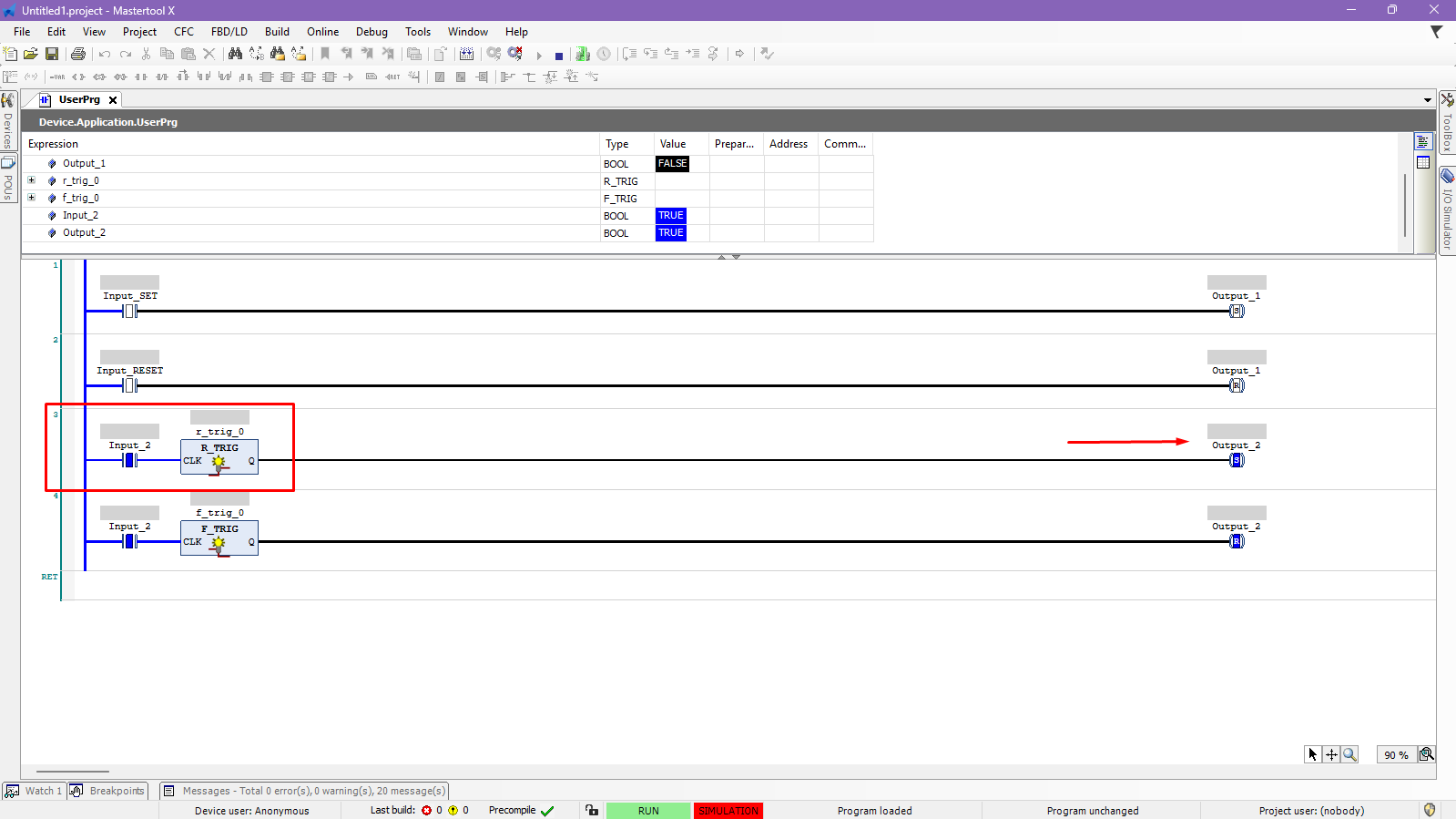1456x819 pixels.
Task: Toggle the Input_RESET contact in rung 2
Action: [130, 385]
